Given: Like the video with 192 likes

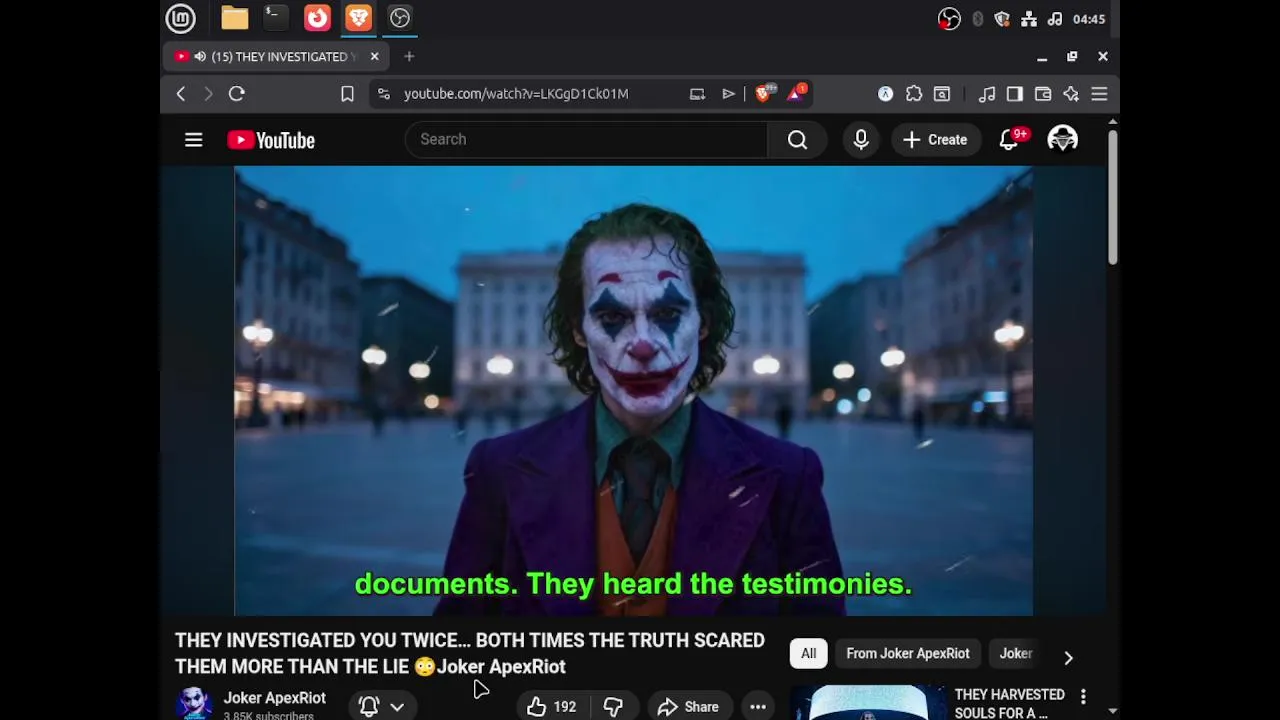Looking at the screenshot, I should click(552, 707).
